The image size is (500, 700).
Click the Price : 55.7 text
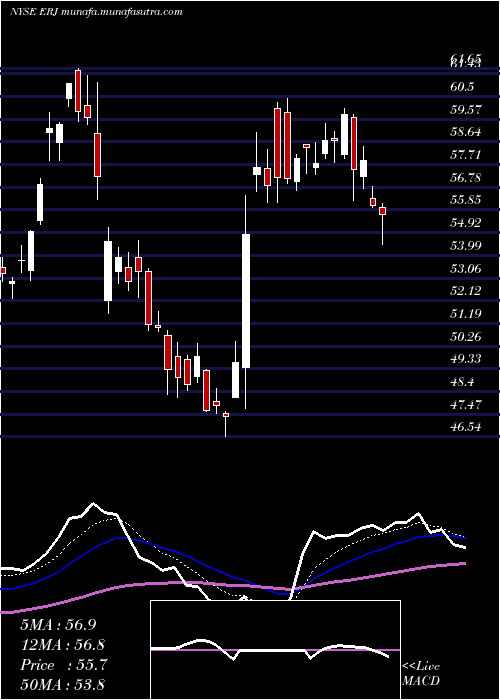coord(63,665)
